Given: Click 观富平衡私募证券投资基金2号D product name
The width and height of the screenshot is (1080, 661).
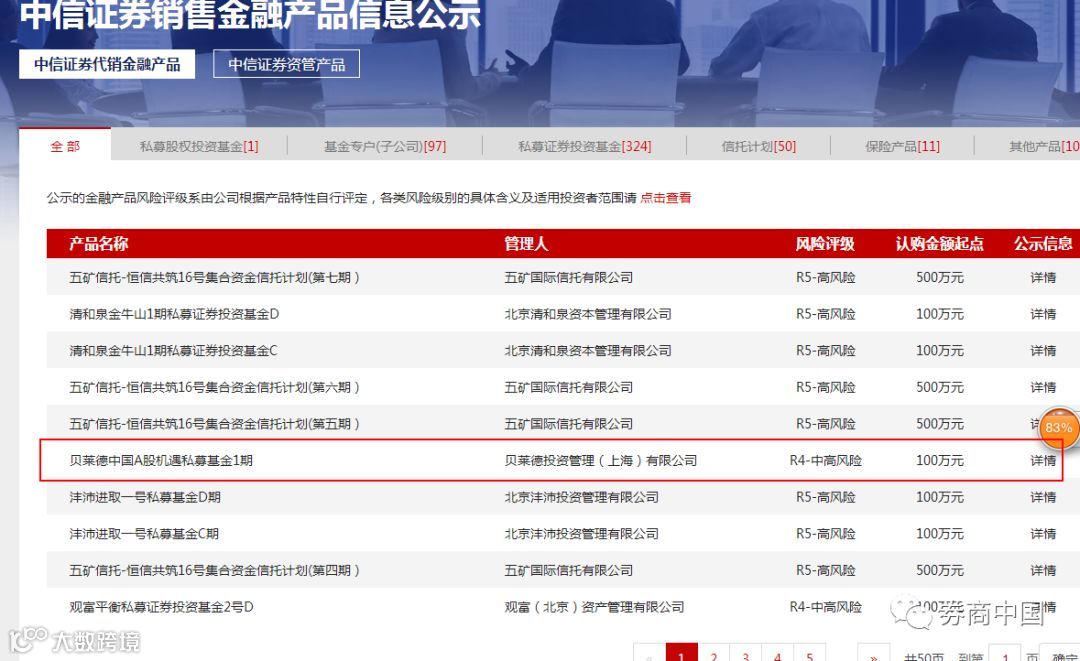Looking at the screenshot, I should pyautogui.click(x=161, y=607).
